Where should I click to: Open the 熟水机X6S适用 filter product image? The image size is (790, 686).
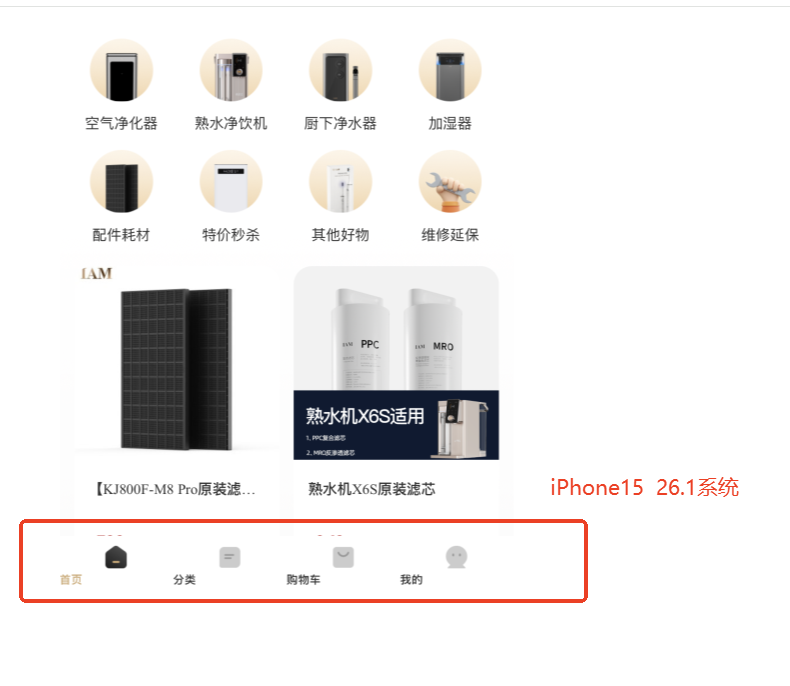396,363
